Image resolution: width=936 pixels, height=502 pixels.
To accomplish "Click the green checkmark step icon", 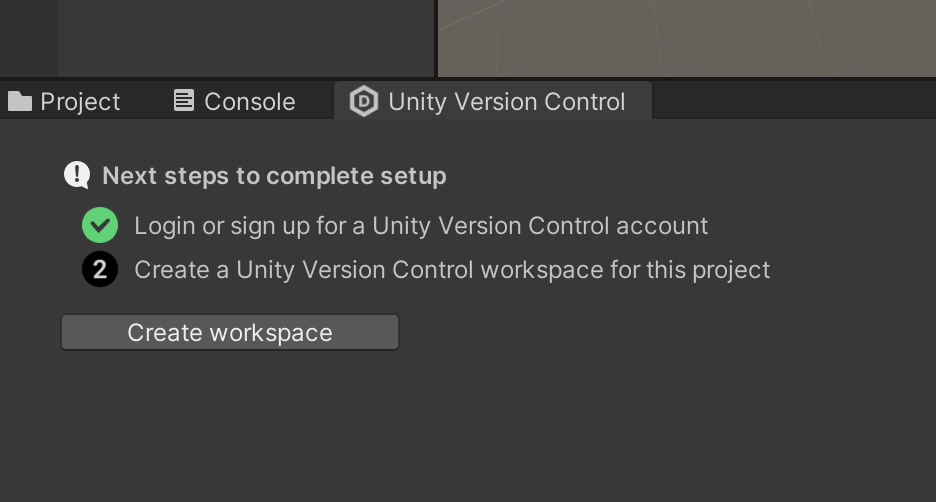I will [100, 226].
